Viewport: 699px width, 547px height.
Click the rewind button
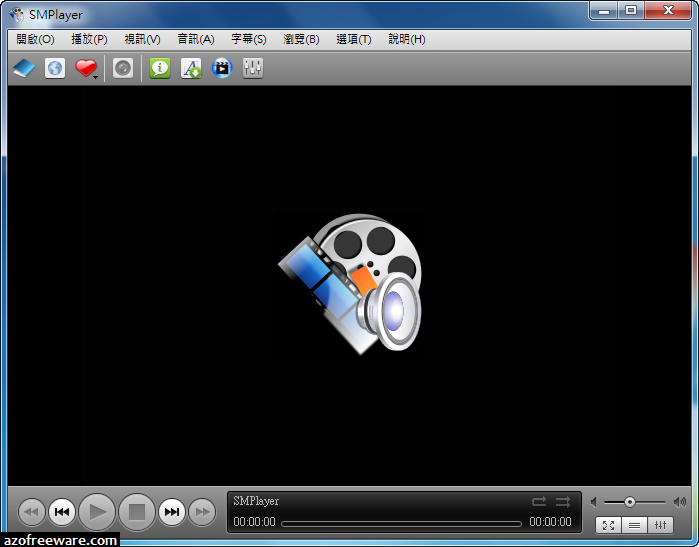(32, 512)
